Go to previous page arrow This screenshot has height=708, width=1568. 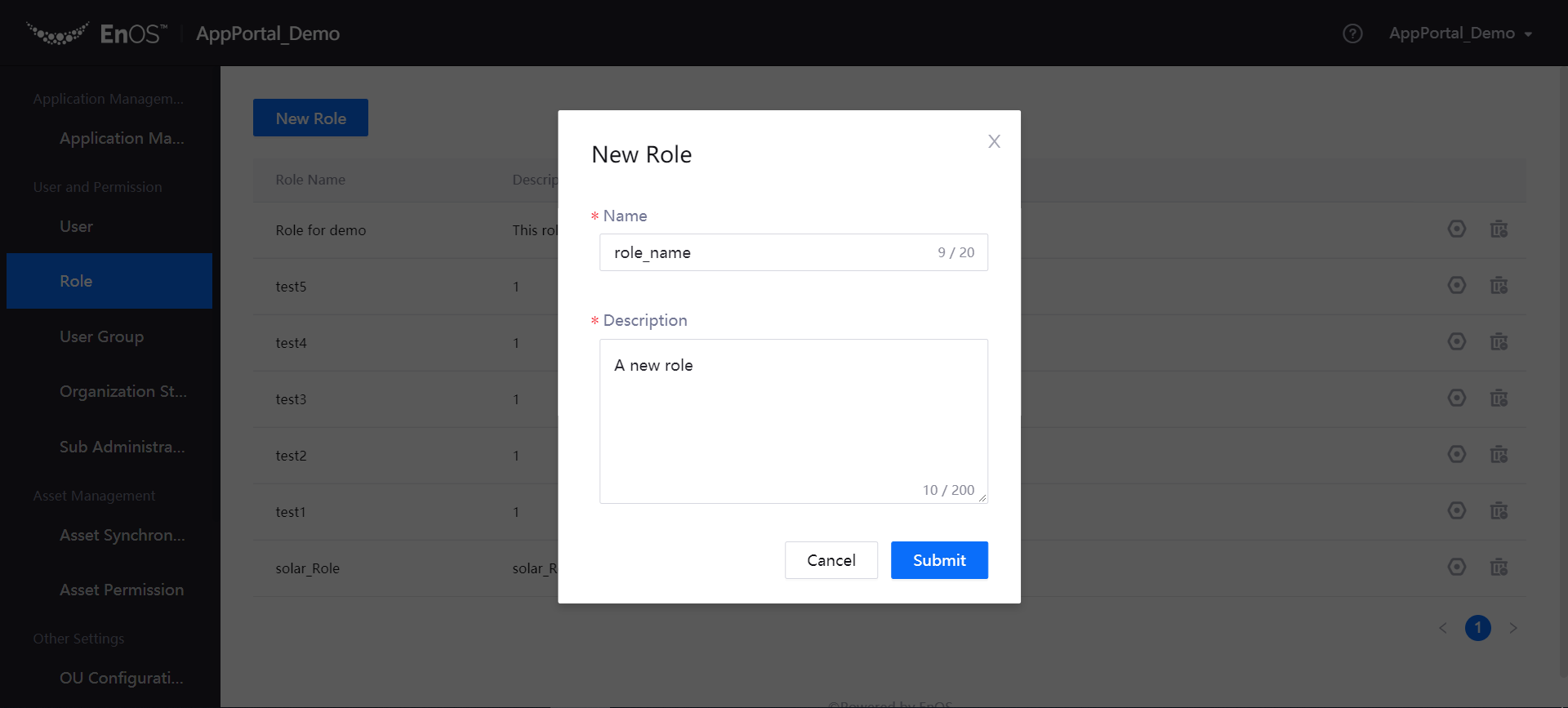[x=1443, y=628]
